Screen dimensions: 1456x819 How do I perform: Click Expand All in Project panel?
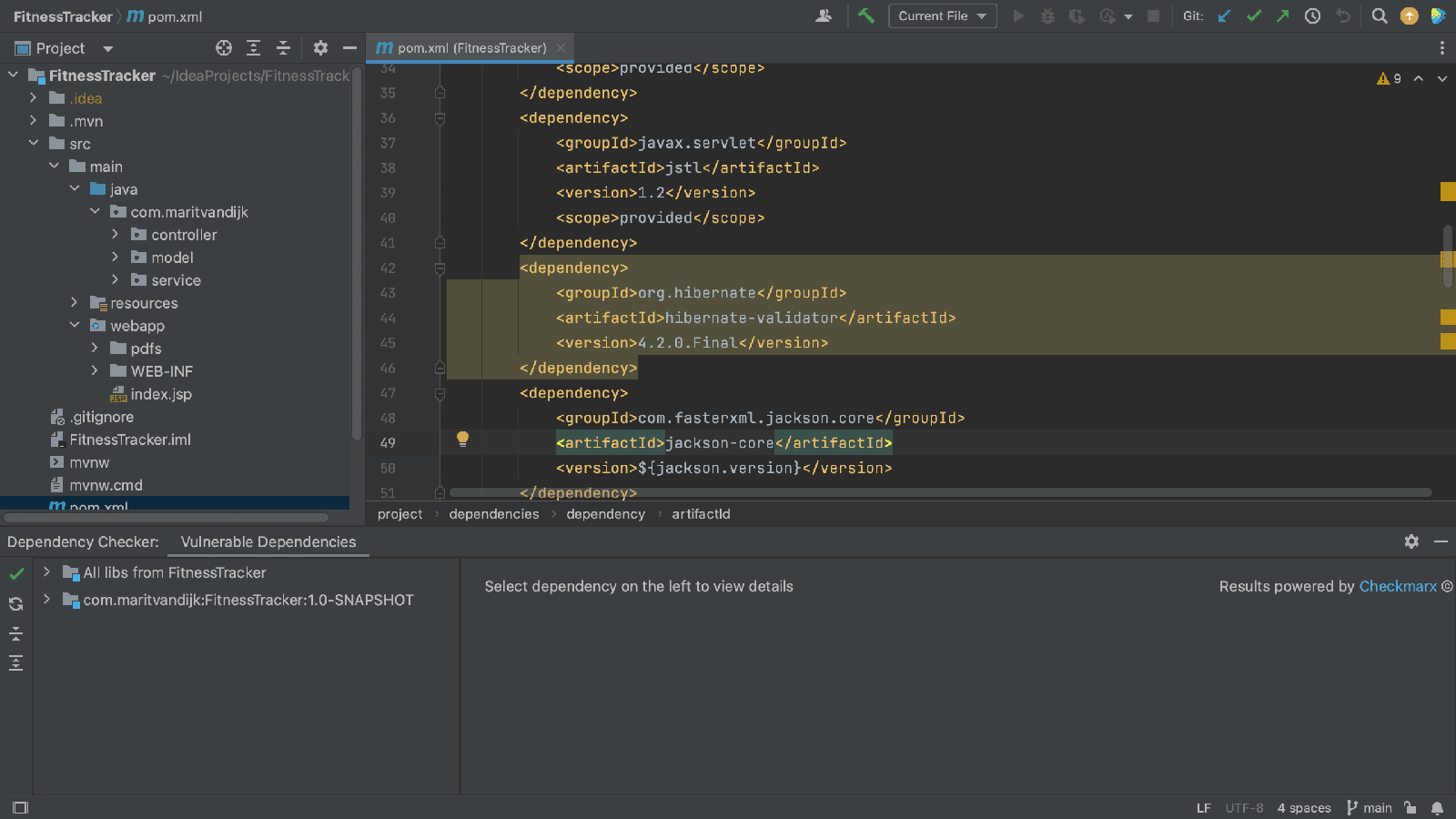[x=254, y=48]
